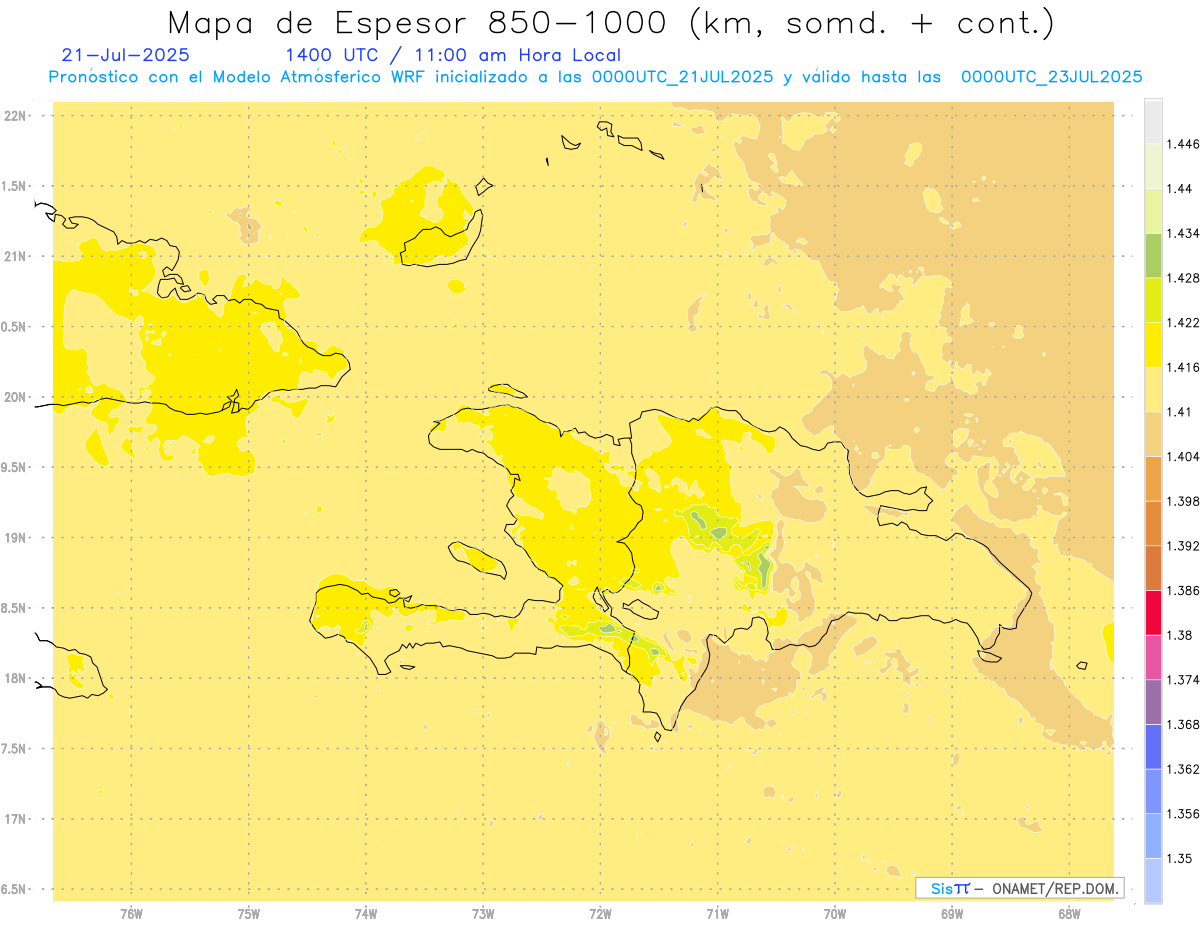The width and height of the screenshot is (1200, 927).
Task: Select the light gray swatch above 1.446
Action: pos(1153,121)
